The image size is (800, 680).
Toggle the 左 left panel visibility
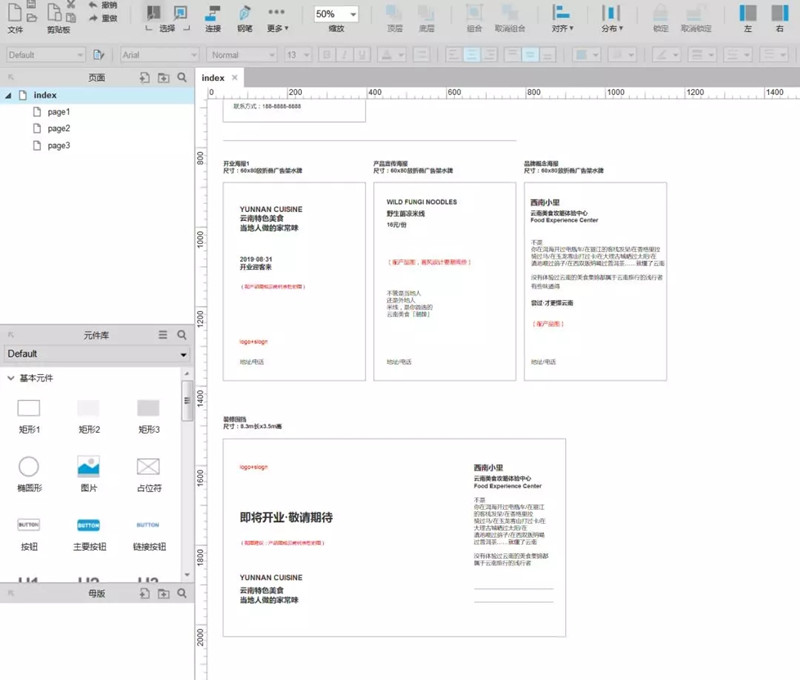pos(748,17)
